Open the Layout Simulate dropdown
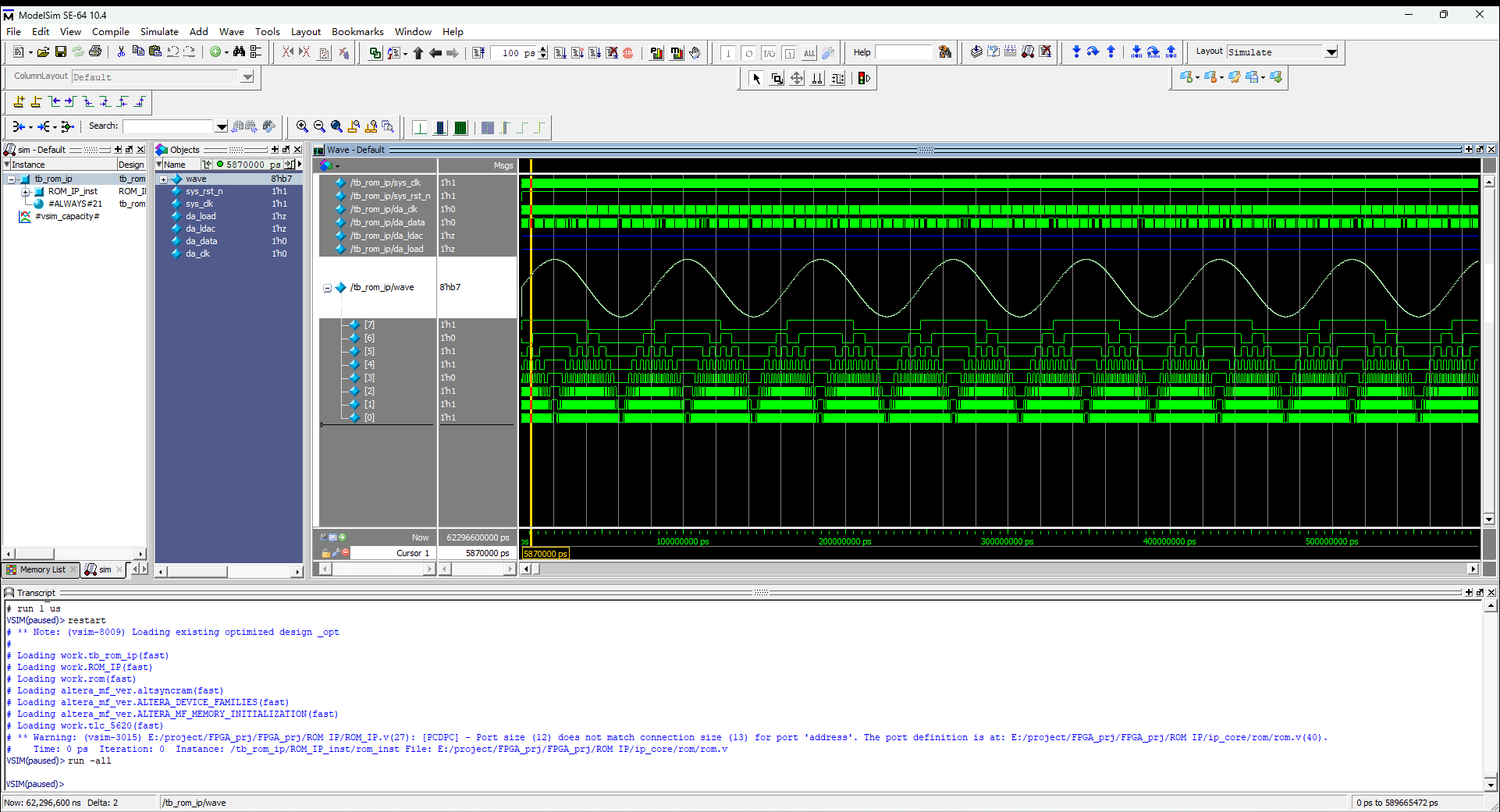The image size is (1500, 812). coord(1331,52)
